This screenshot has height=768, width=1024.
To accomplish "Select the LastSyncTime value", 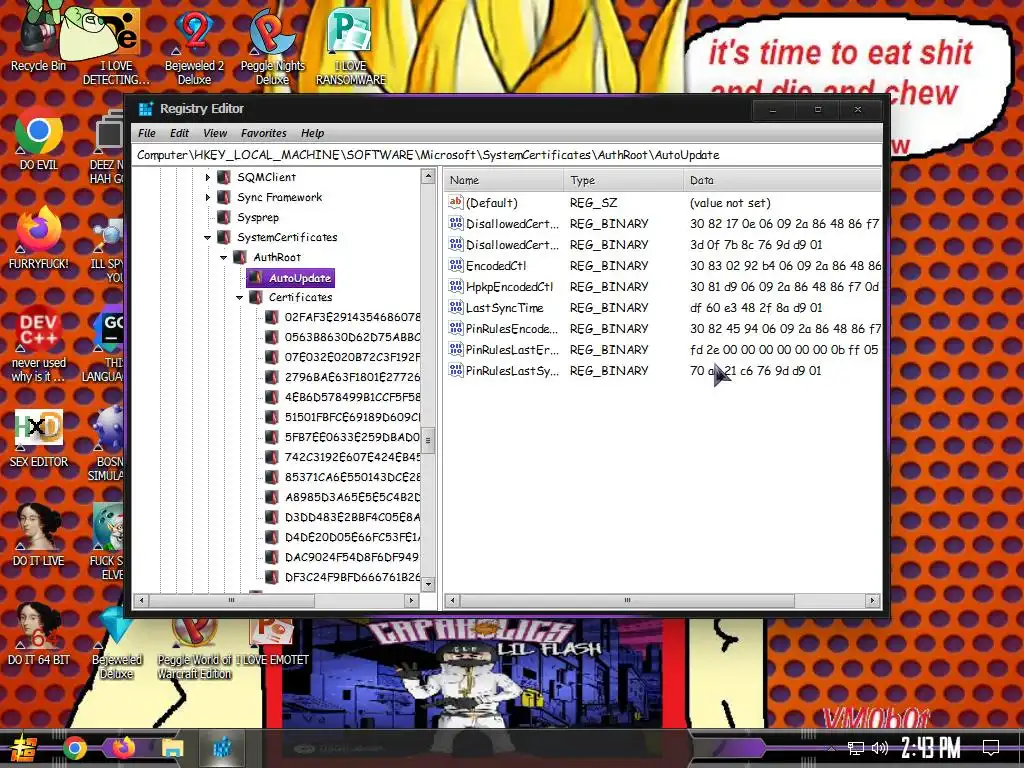I will (504, 308).
